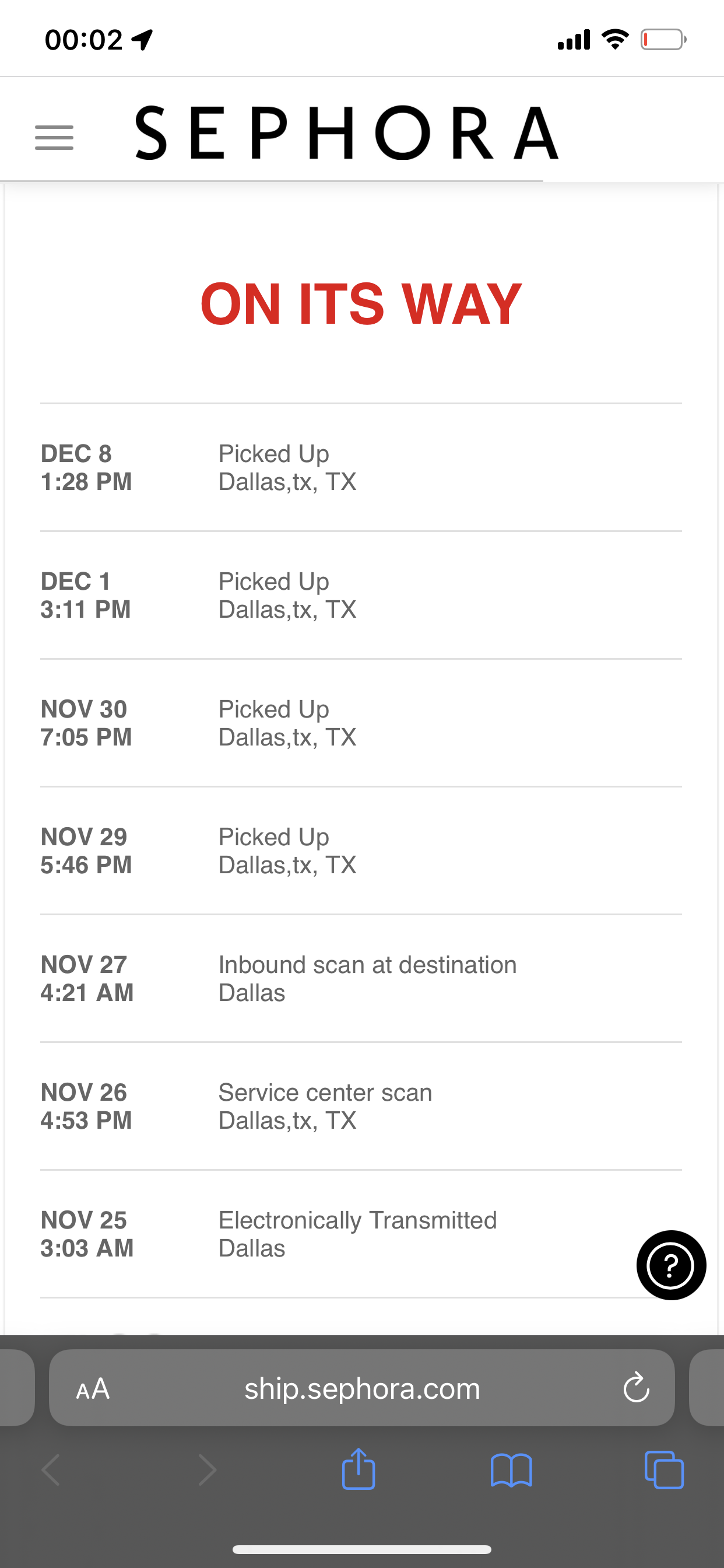Image resolution: width=724 pixels, height=1568 pixels.
Task: Show open tabs overview icon
Action: [664, 1471]
